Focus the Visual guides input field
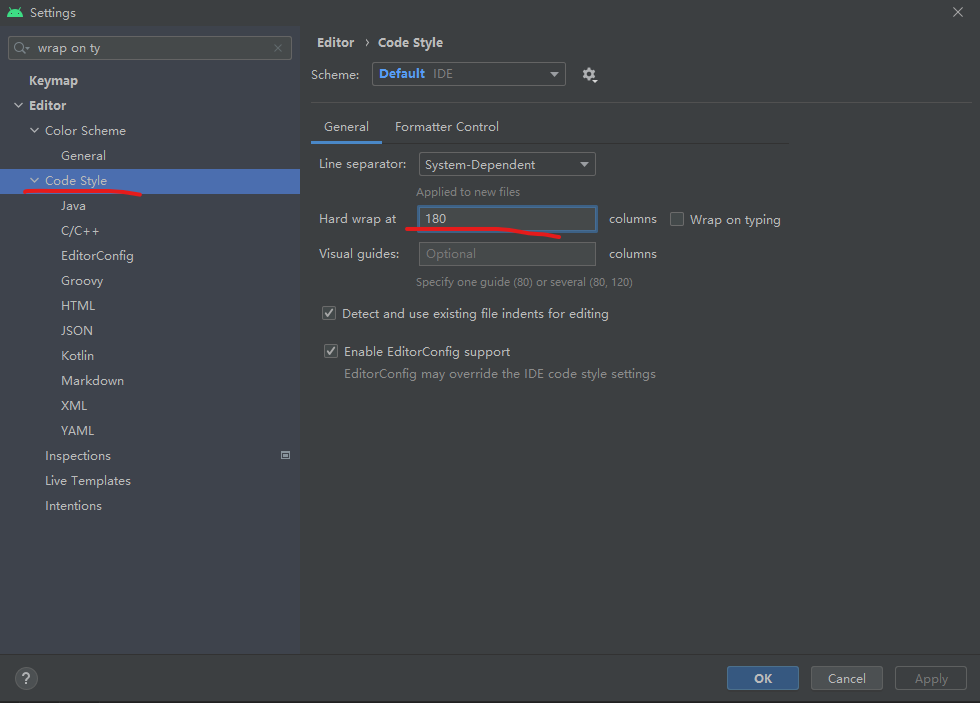This screenshot has height=703, width=980. pos(507,254)
